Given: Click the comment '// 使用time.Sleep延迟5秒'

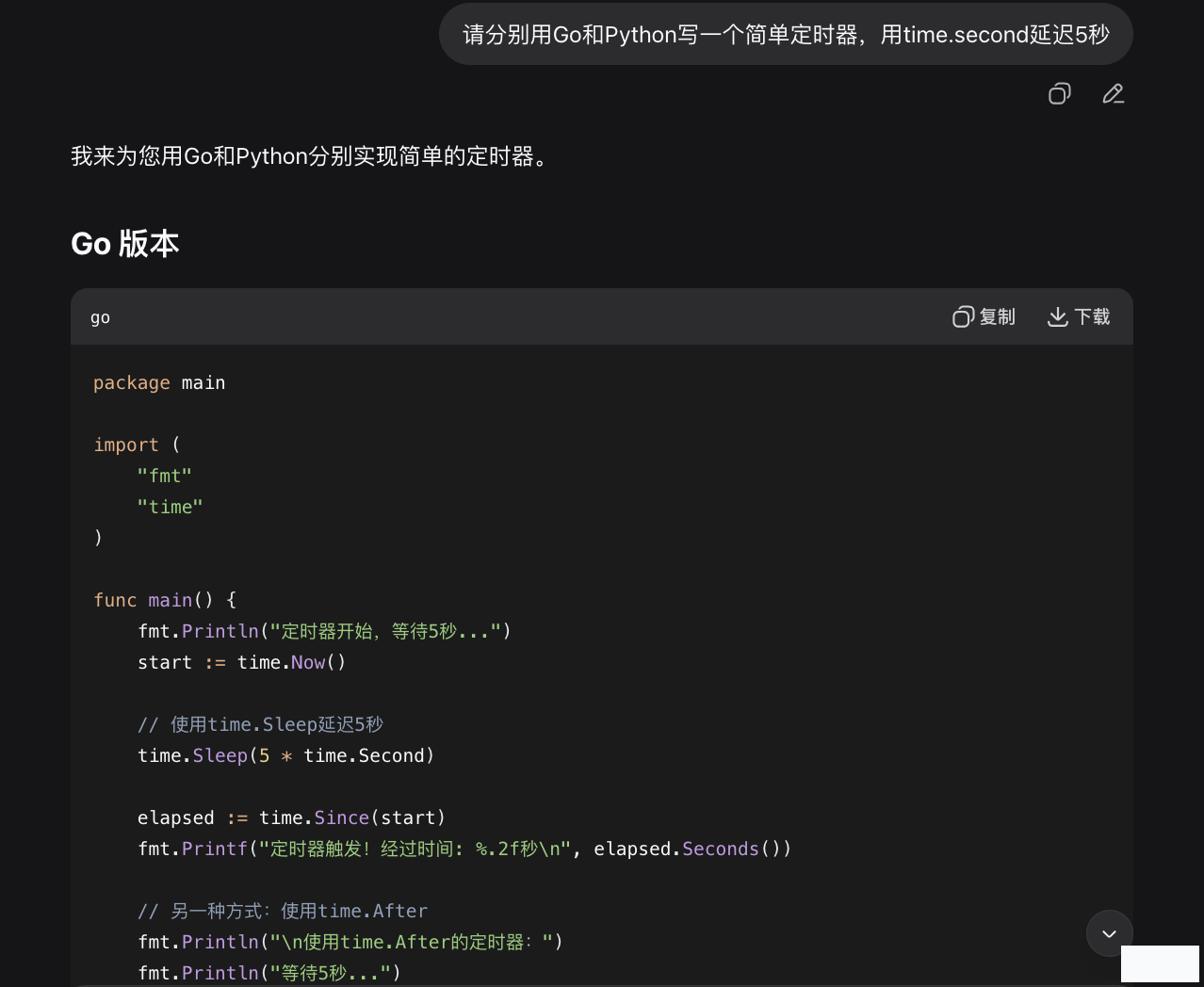Looking at the screenshot, I should point(260,724).
